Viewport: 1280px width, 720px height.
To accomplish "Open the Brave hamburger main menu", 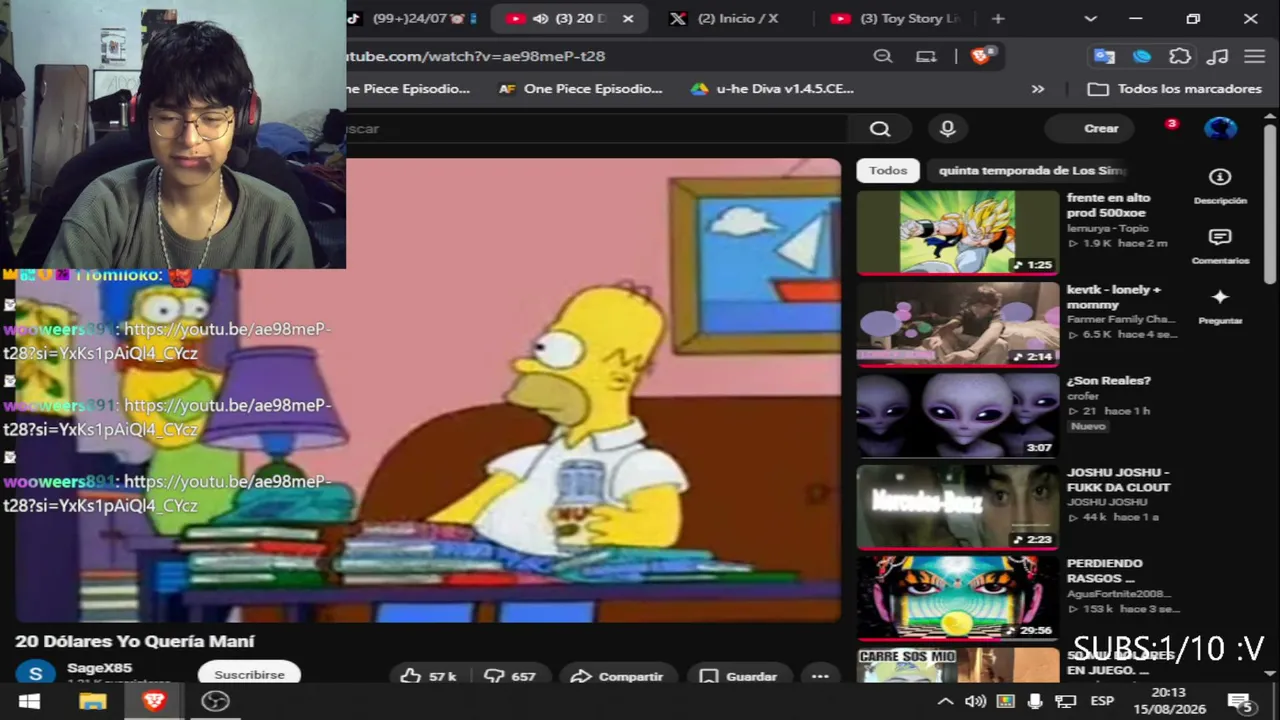I will click(x=1255, y=56).
